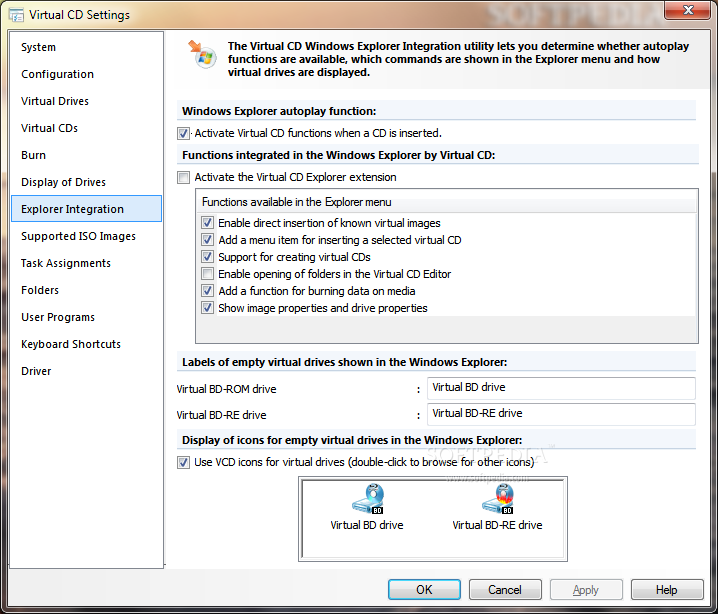
Task: Select Explorer Integration in sidebar
Action: [87, 209]
